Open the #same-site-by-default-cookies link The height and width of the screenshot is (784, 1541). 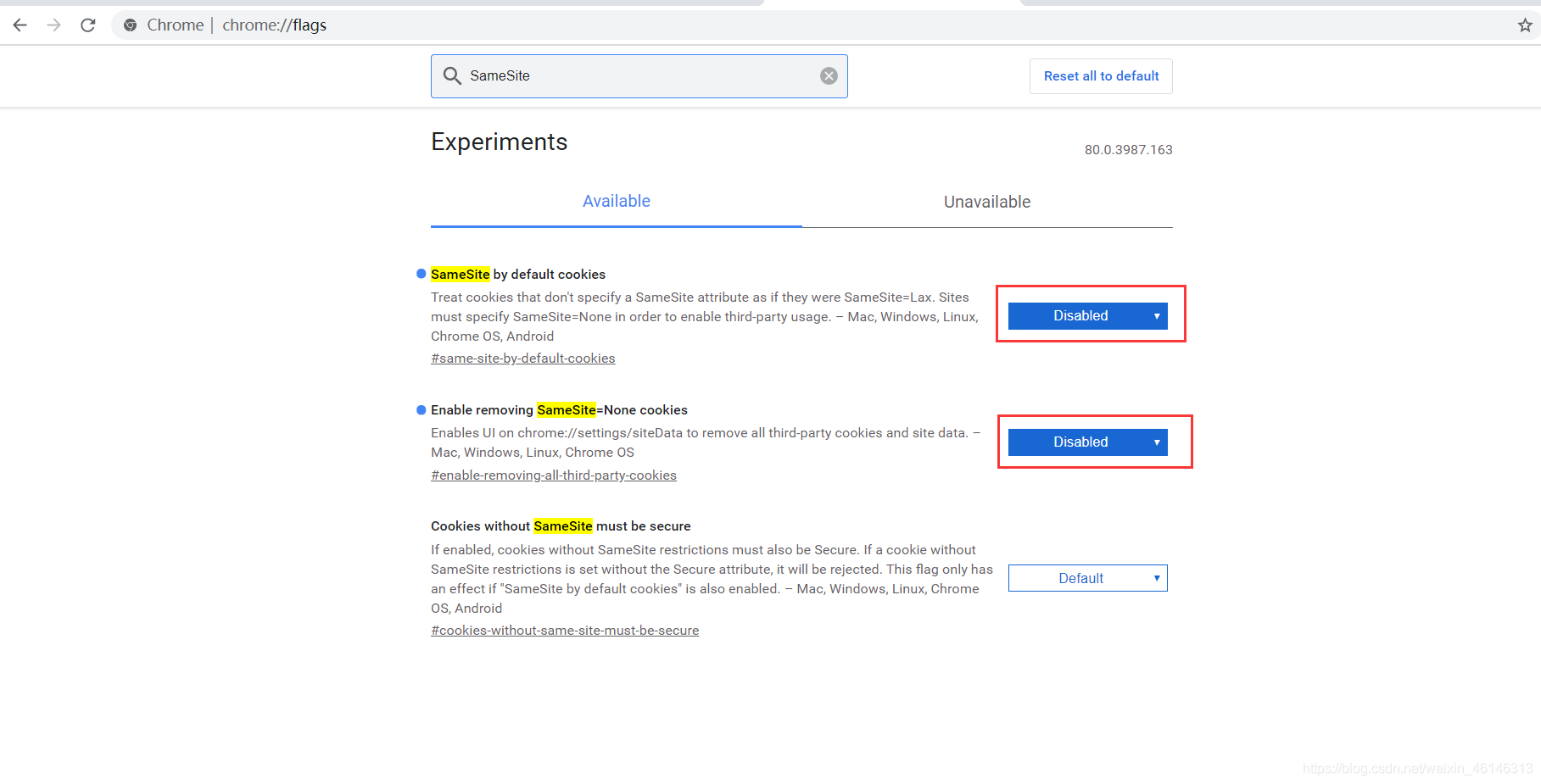(522, 358)
